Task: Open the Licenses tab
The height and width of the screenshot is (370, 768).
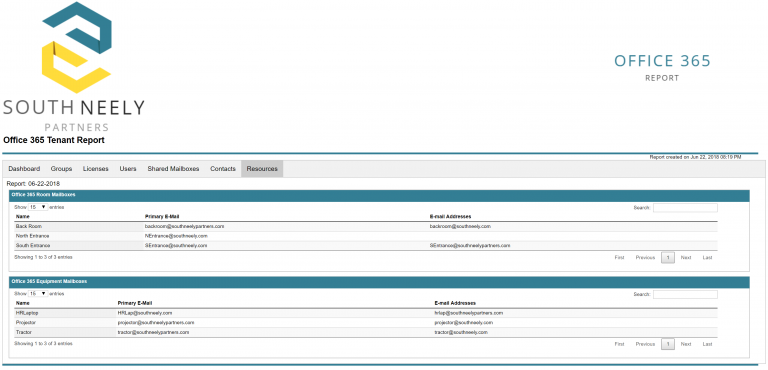Action: 96,169
